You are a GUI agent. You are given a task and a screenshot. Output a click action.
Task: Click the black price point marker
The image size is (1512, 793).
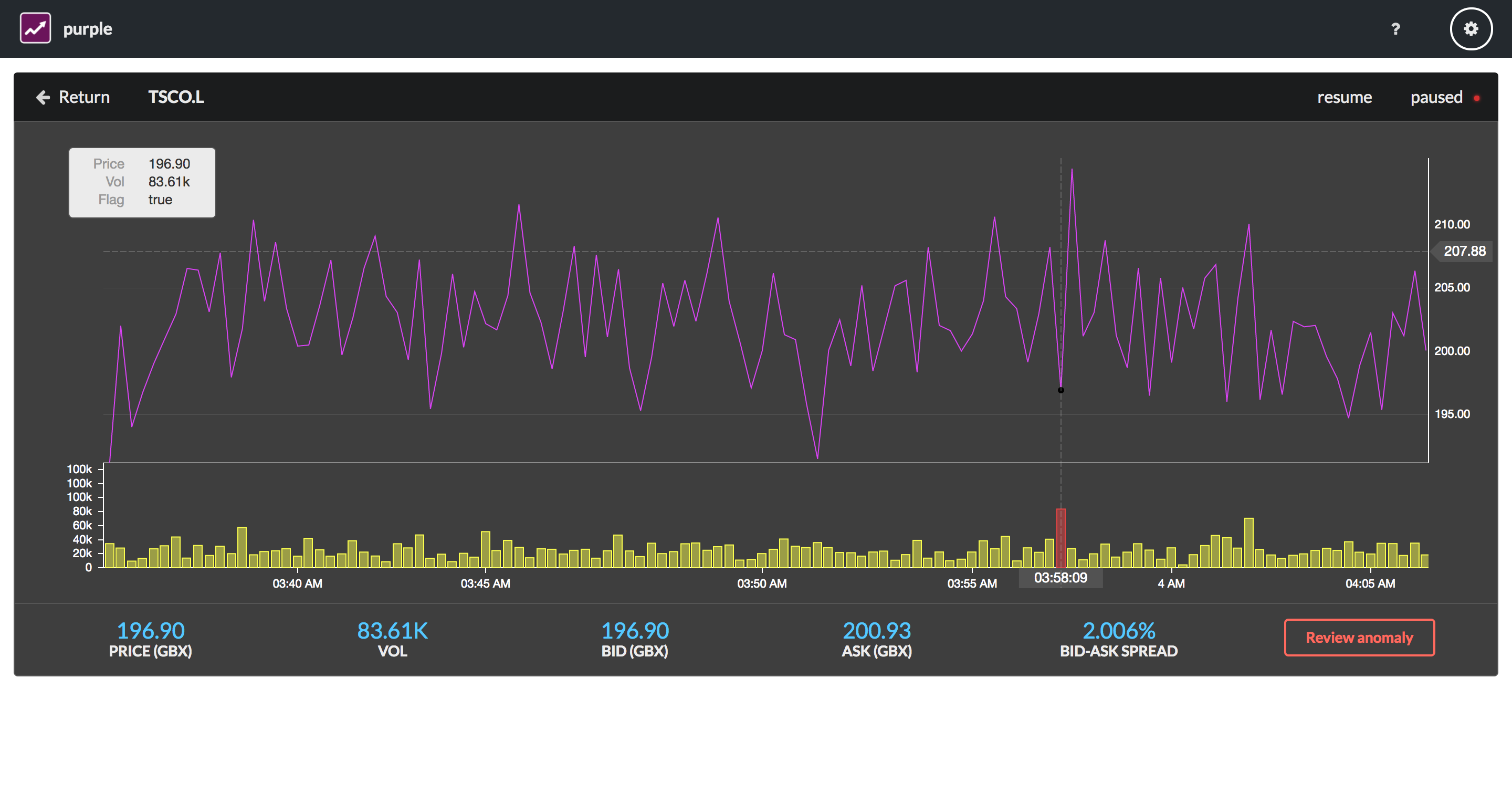coord(1060,390)
